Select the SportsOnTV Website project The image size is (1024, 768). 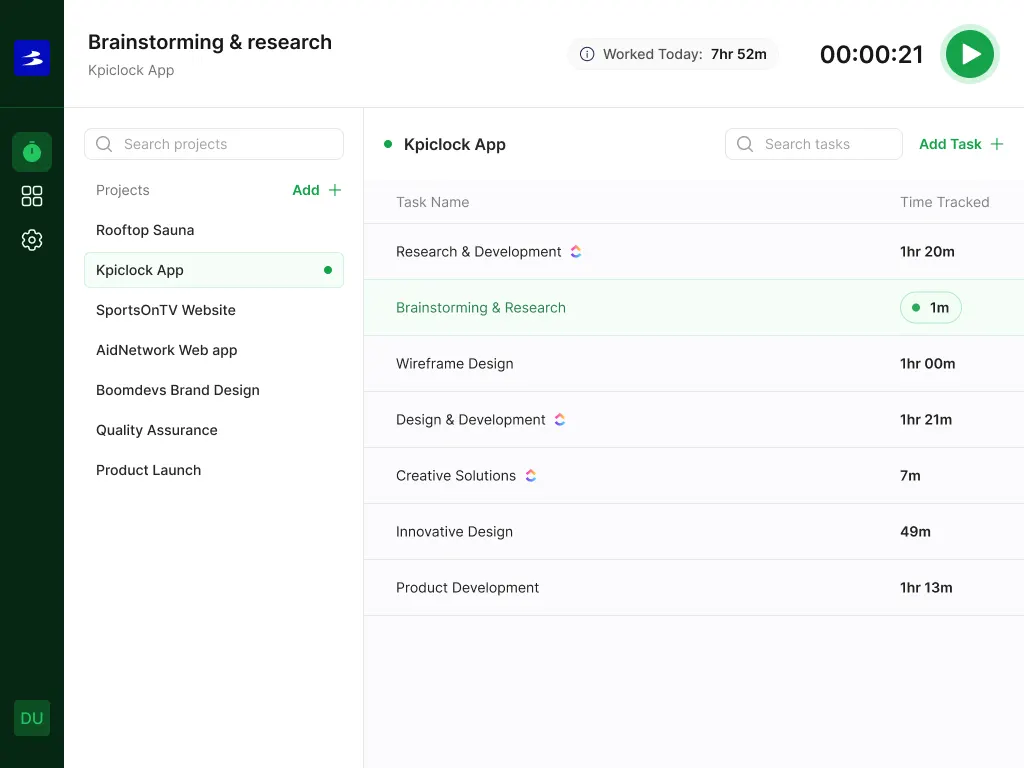point(214,310)
